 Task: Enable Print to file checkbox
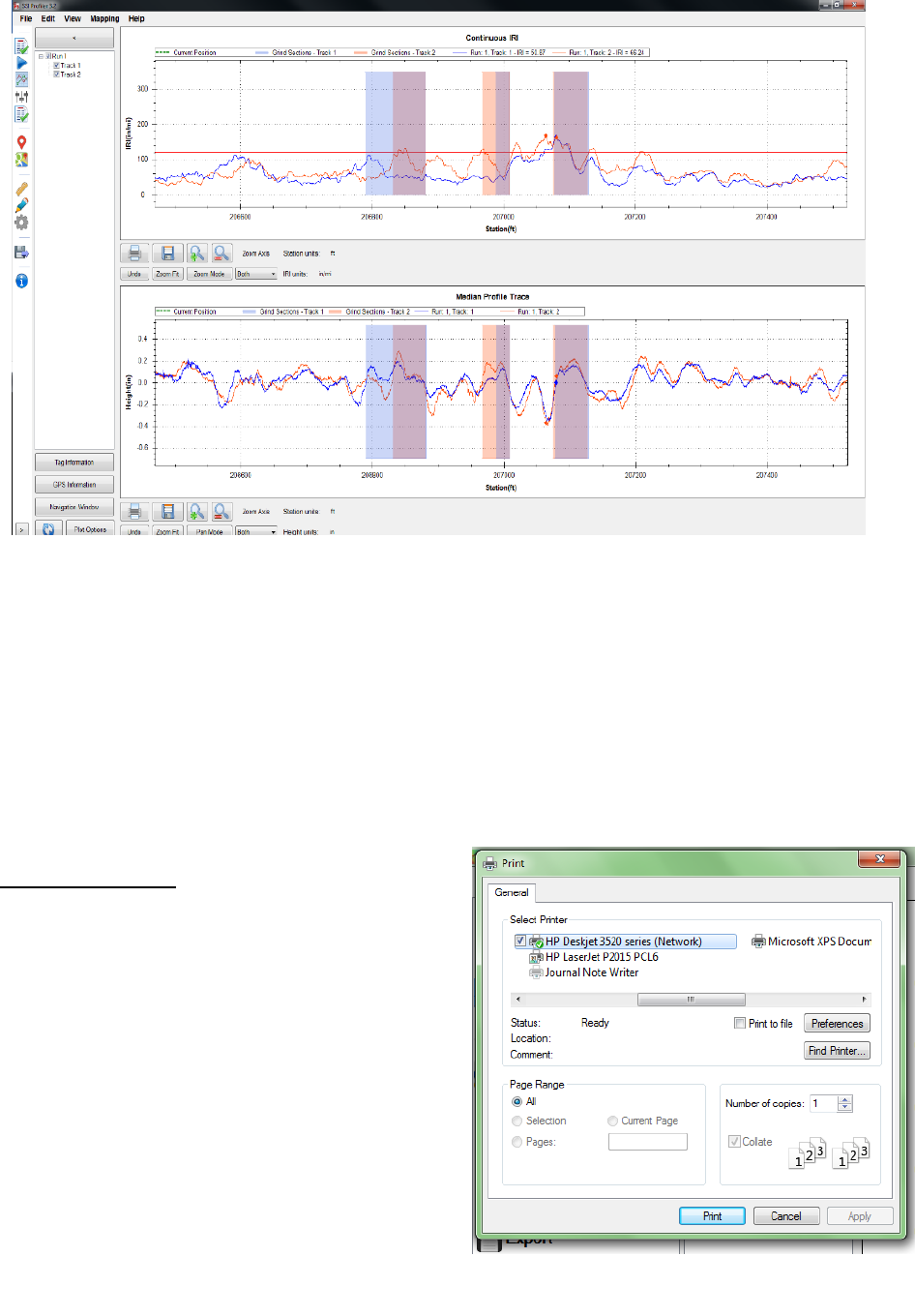[x=740, y=1023]
